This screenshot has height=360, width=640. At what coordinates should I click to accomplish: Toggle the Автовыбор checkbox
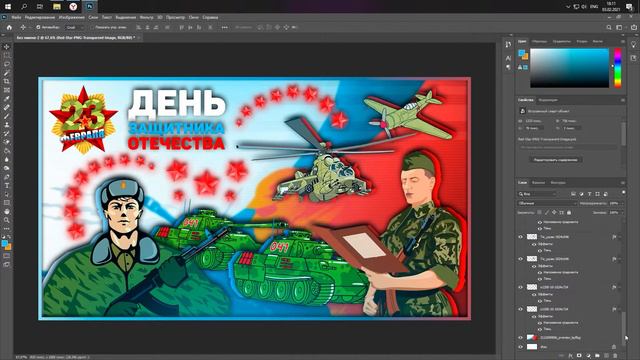[x=38, y=27]
